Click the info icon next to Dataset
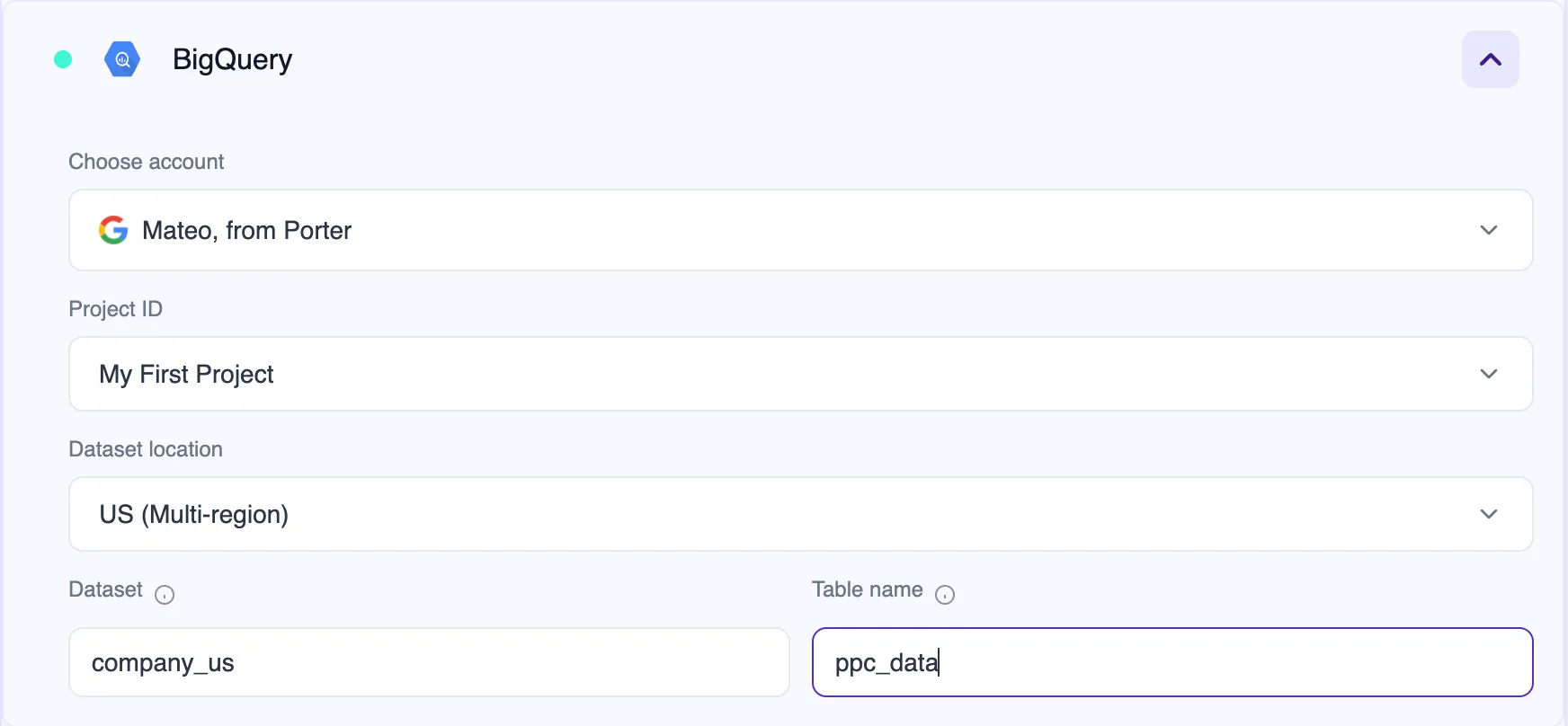Viewport: 1568px width, 726px height. point(165,595)
